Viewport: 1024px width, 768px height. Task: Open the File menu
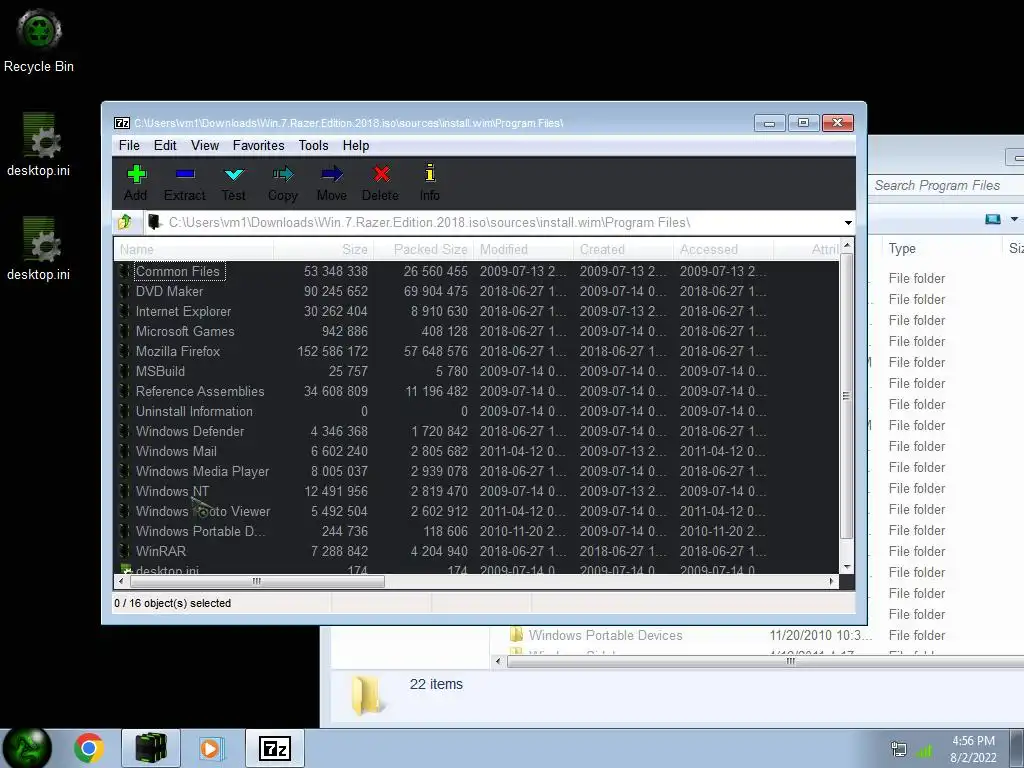(x=129, y=145)
